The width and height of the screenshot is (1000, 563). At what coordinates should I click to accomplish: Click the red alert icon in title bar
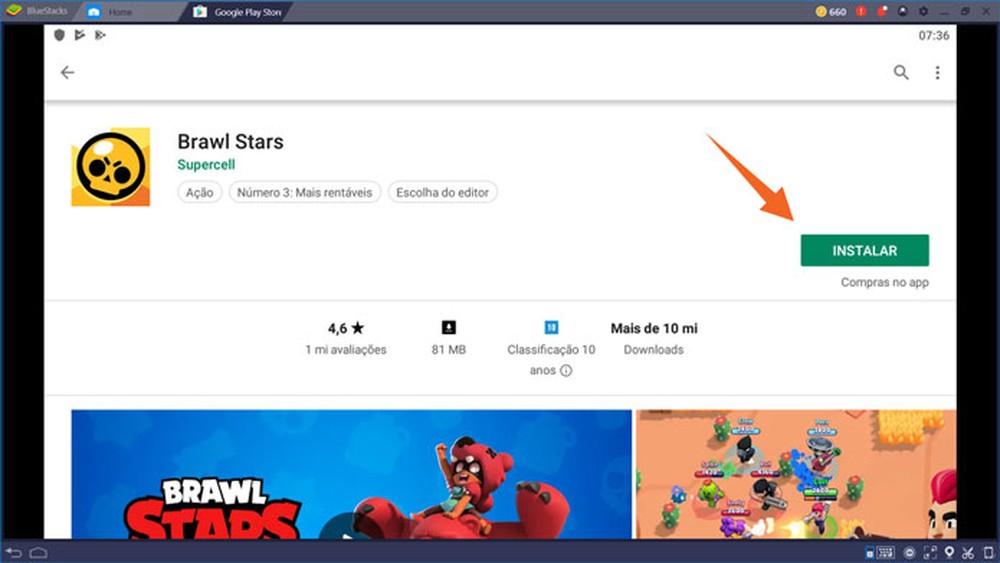861,11
